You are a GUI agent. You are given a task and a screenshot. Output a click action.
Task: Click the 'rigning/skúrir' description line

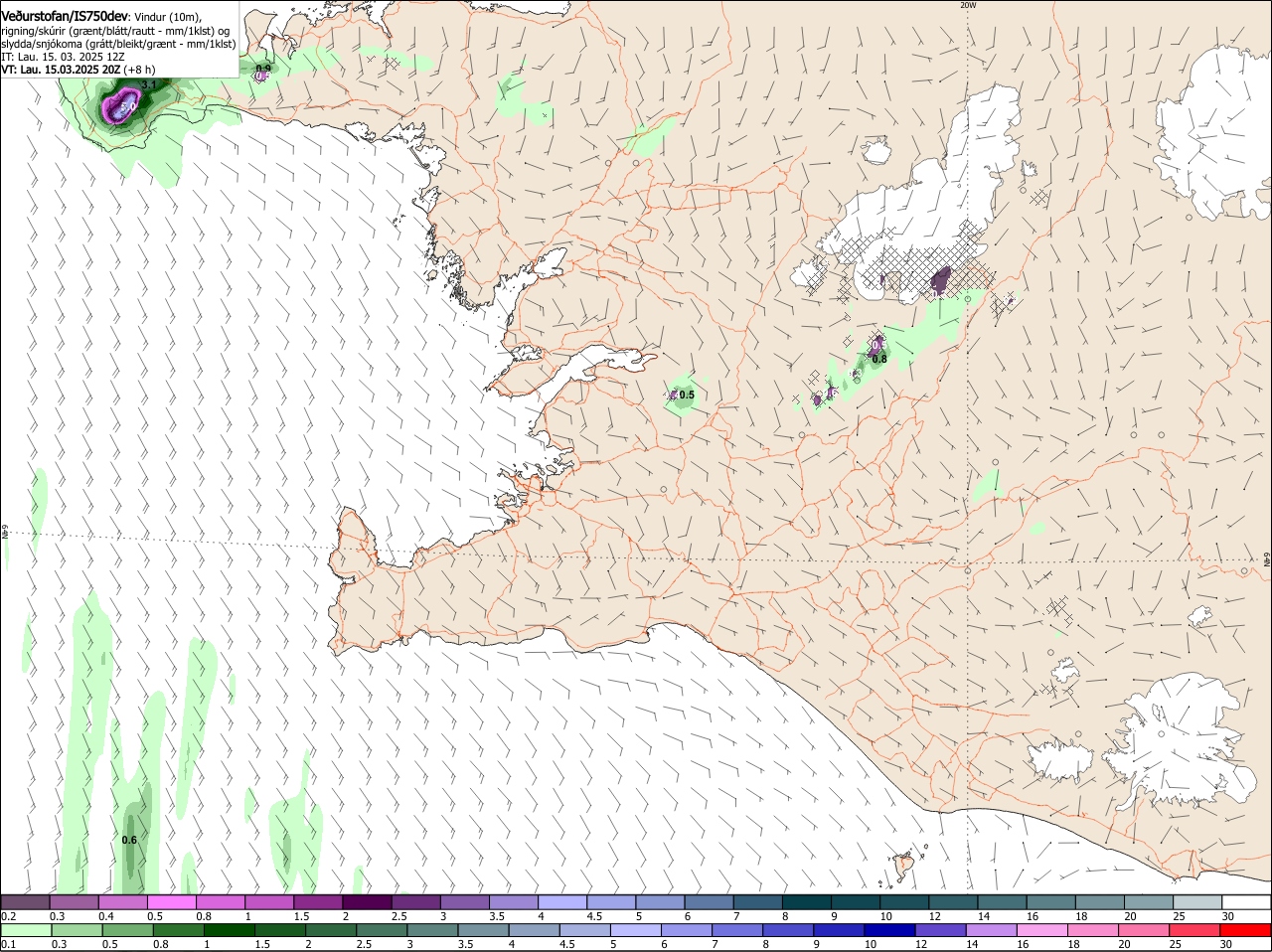pyautogui.click(x=115, y=31)
